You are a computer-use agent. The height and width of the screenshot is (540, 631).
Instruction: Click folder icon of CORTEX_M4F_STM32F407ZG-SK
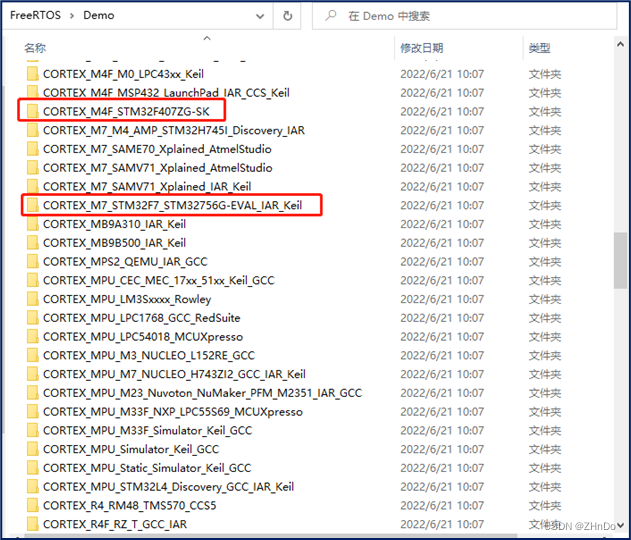[33, 111]
